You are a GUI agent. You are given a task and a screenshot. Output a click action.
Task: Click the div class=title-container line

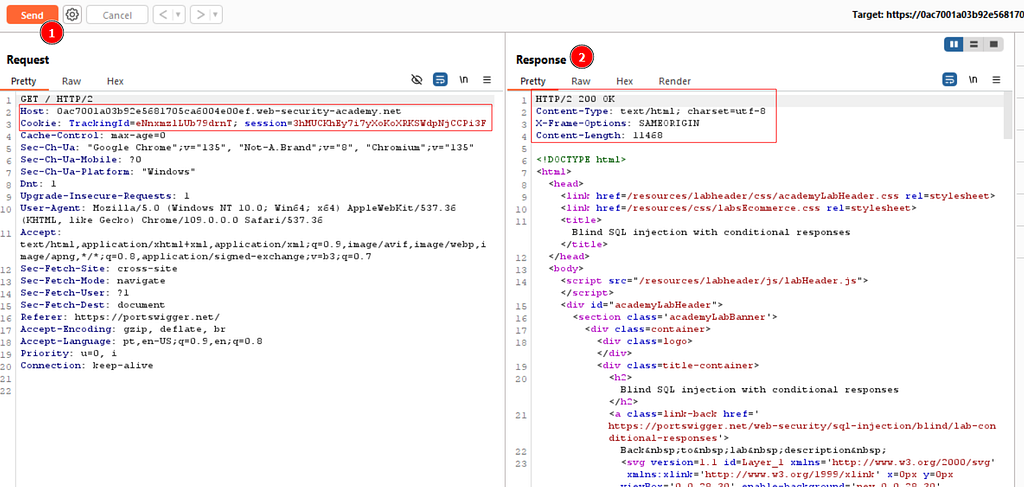(x=678, y=365)
